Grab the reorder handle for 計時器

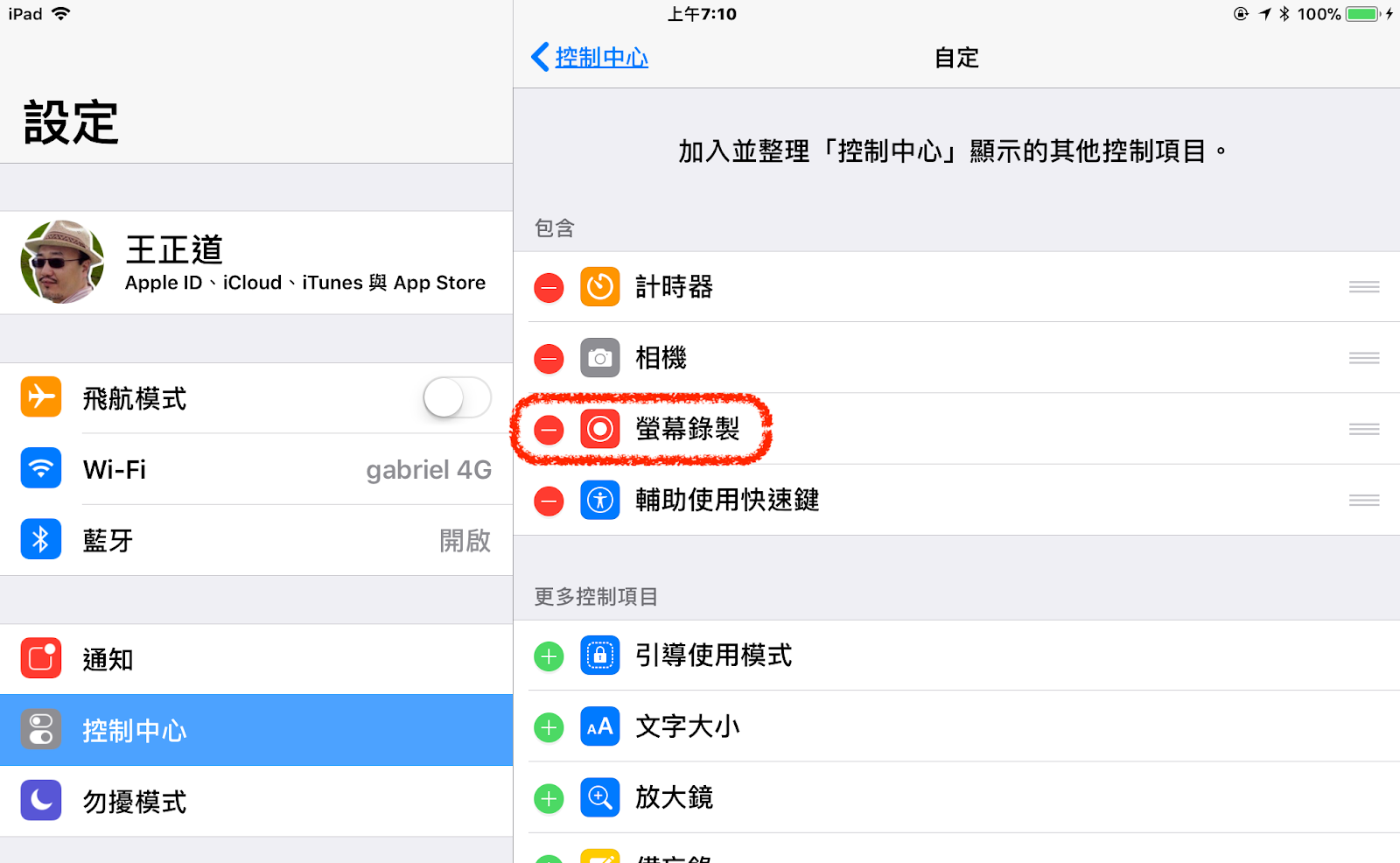tap(1364, 287)
